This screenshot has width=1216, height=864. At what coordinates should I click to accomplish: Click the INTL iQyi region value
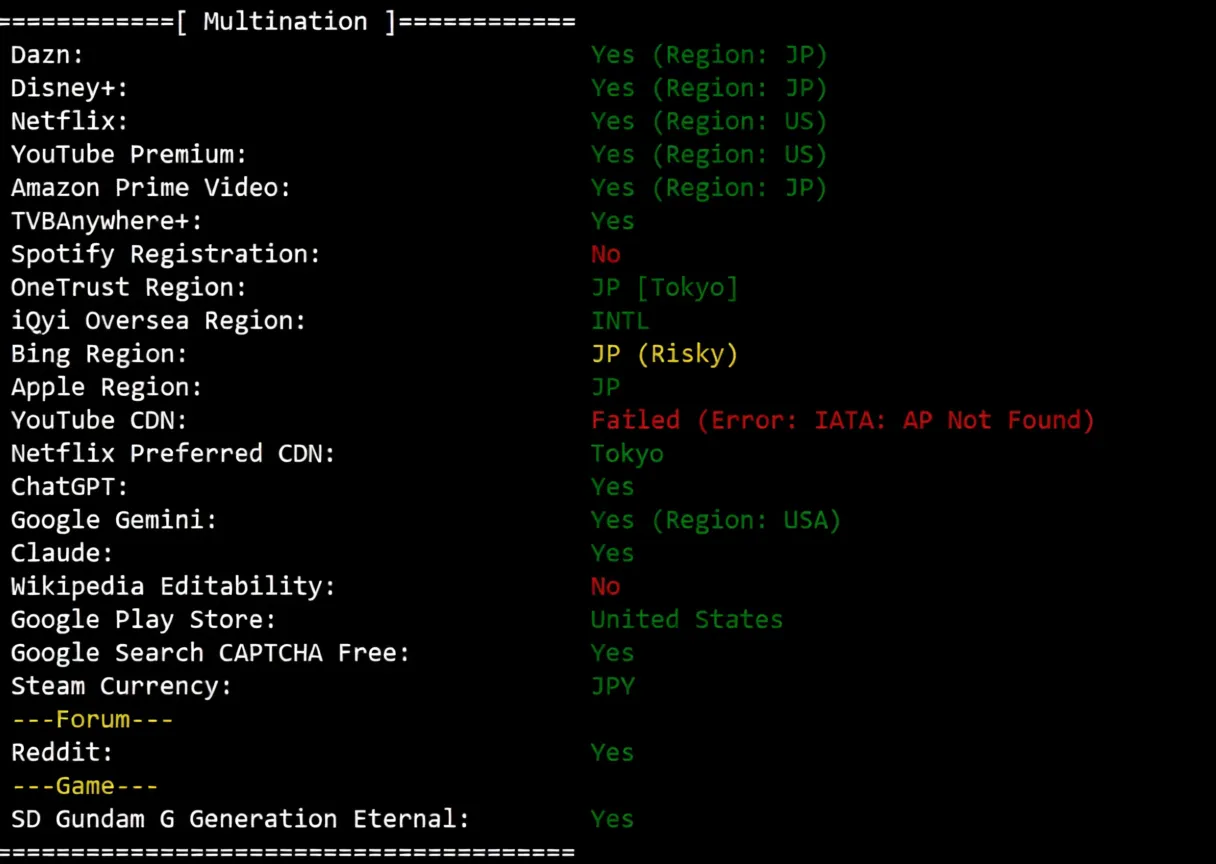620,321
